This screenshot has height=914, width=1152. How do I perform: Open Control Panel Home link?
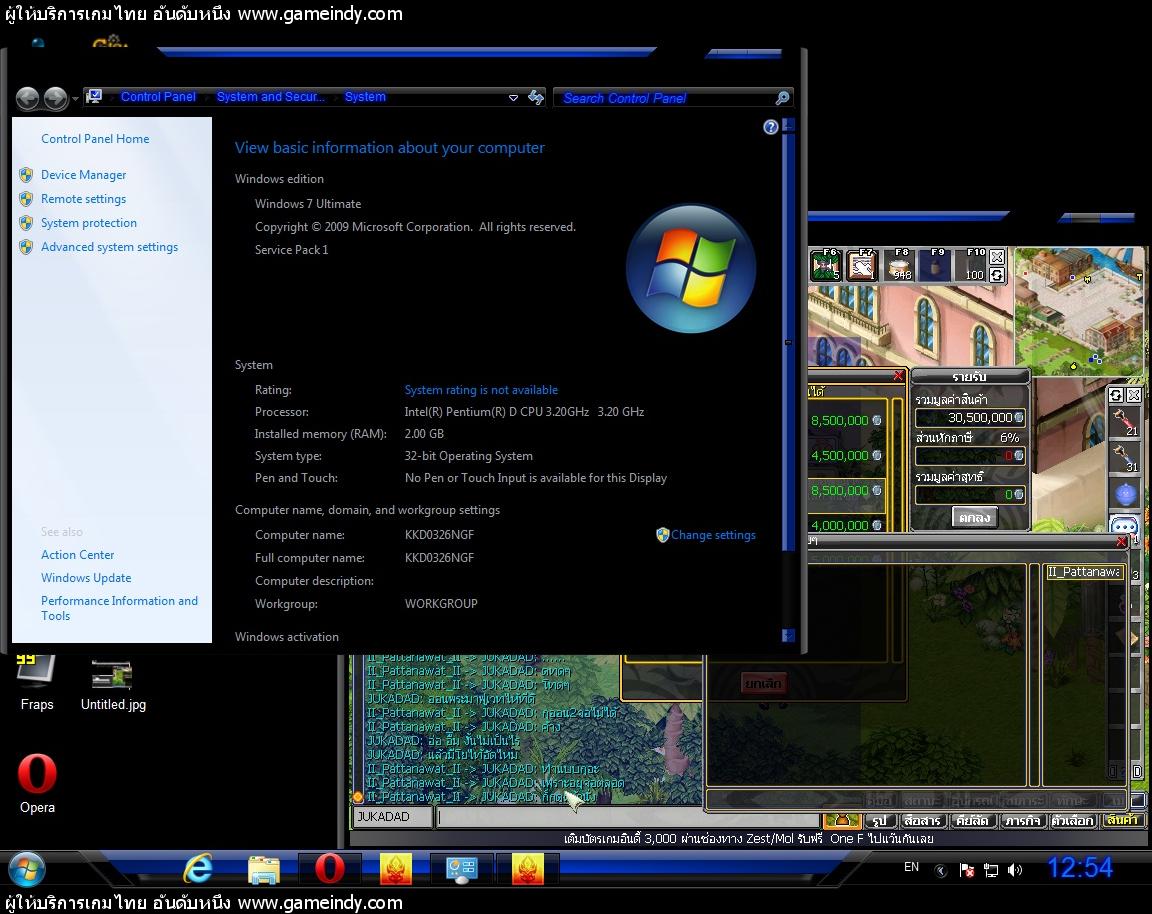[95, 139]
